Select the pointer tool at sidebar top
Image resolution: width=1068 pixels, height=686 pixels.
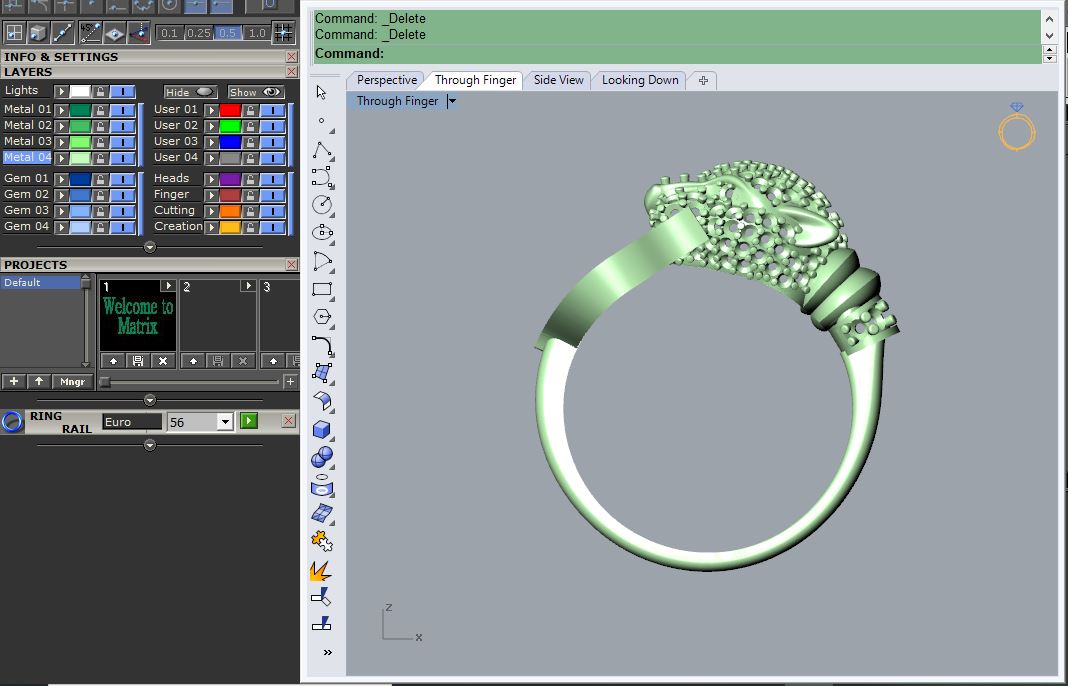pos(321,92)
